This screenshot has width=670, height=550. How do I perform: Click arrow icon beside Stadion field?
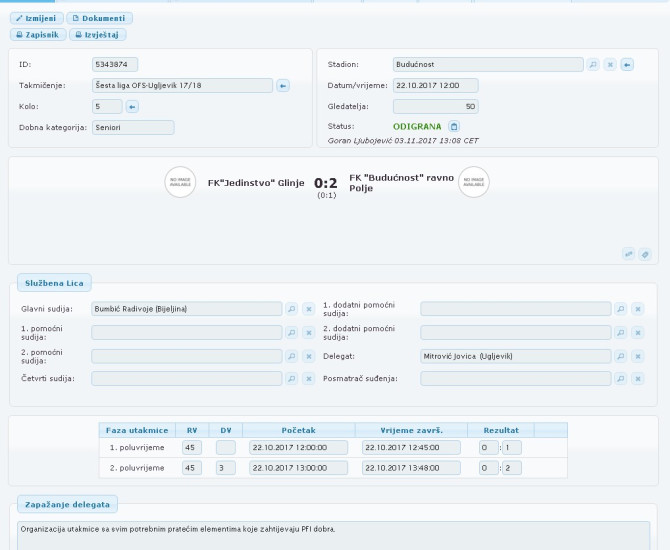[x=627, y=65]
